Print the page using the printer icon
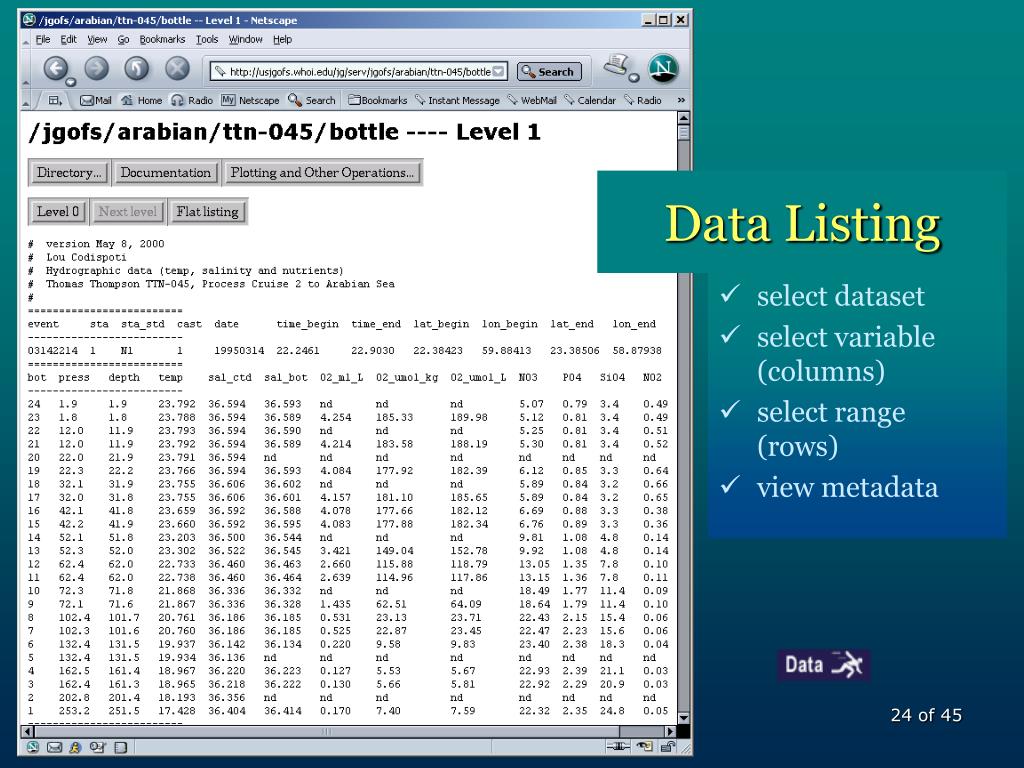This screenshot has height=768, width=1024. pyautogui.click(x=616, y=65)
